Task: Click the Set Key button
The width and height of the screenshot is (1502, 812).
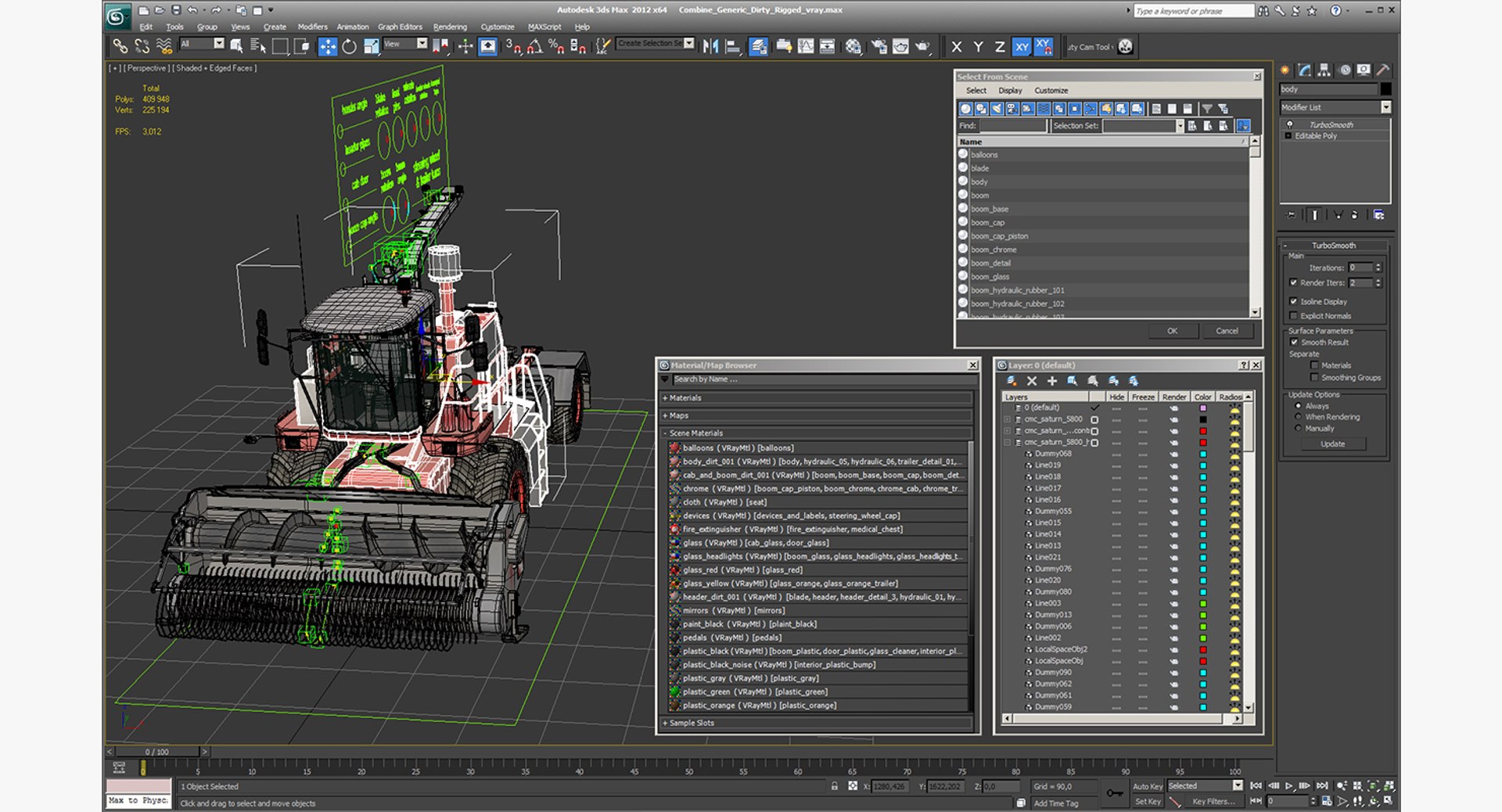Action: (1148, 801)
